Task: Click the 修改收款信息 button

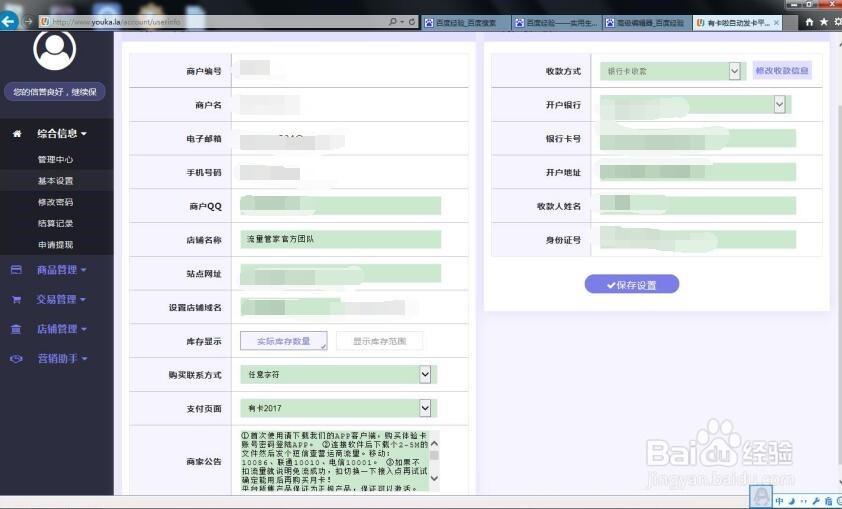Action: coord(782,70)
